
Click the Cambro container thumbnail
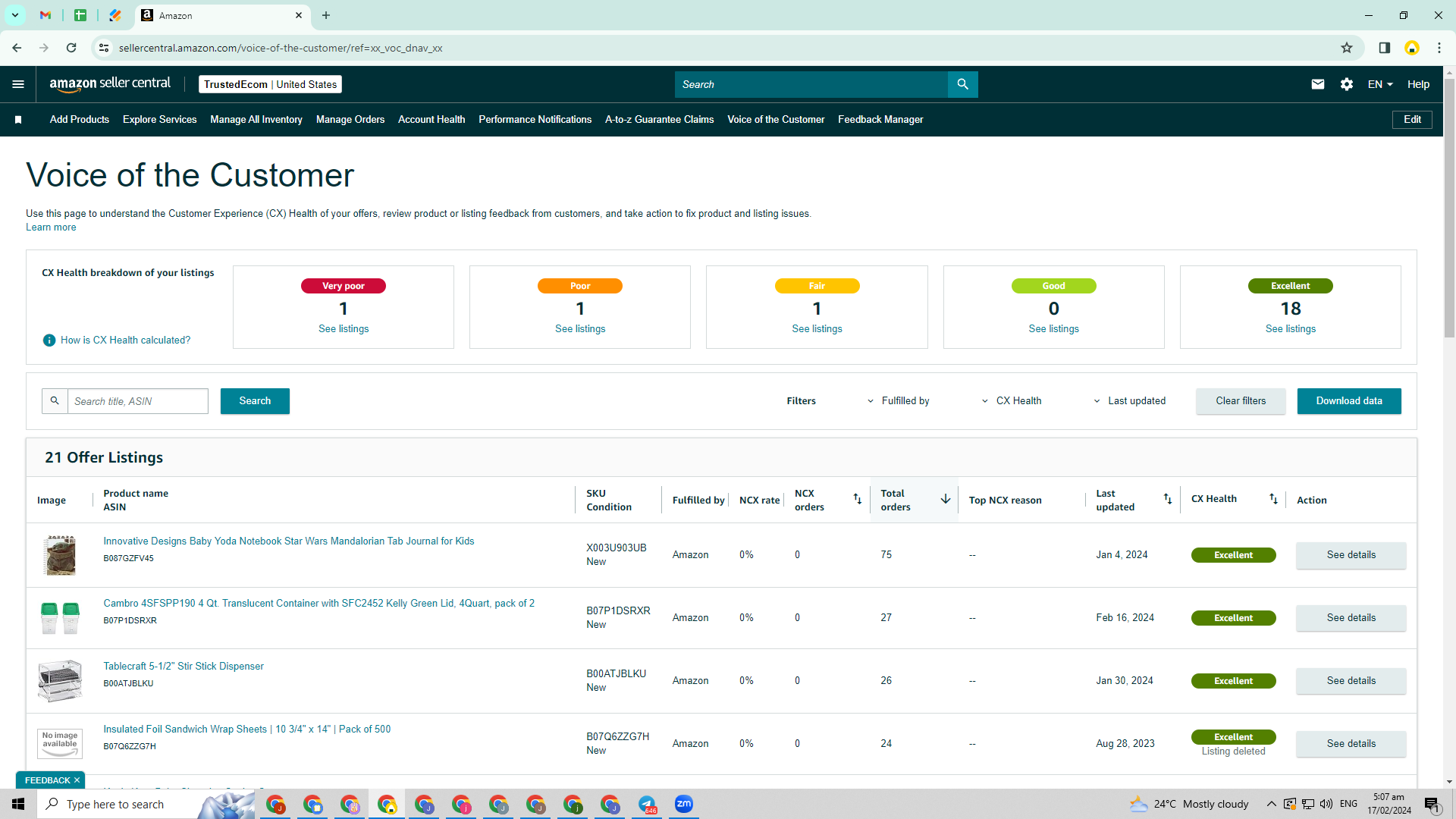60,618
